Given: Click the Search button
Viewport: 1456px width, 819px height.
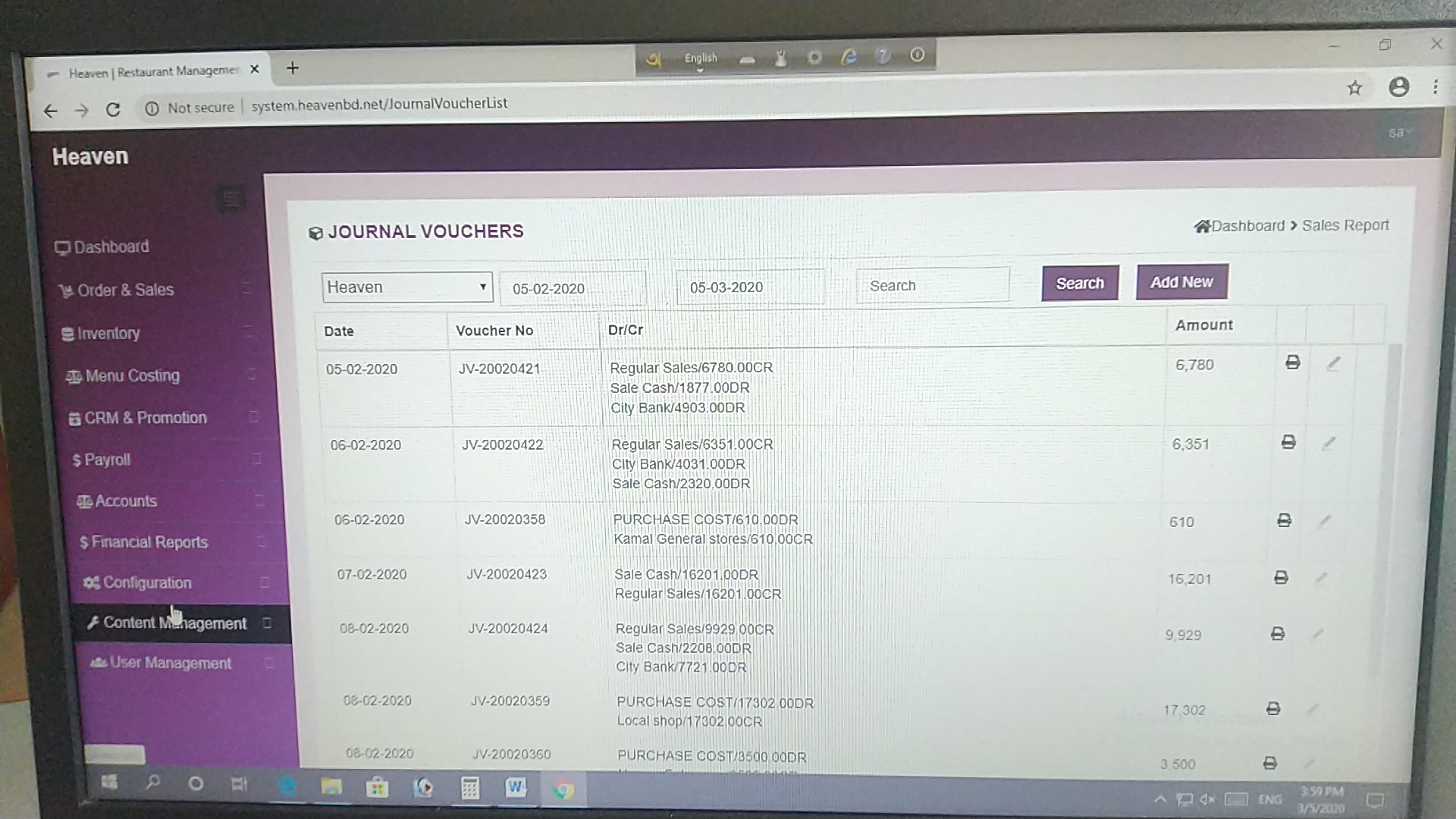Looking at the screenshot, I should [1079, 284].
